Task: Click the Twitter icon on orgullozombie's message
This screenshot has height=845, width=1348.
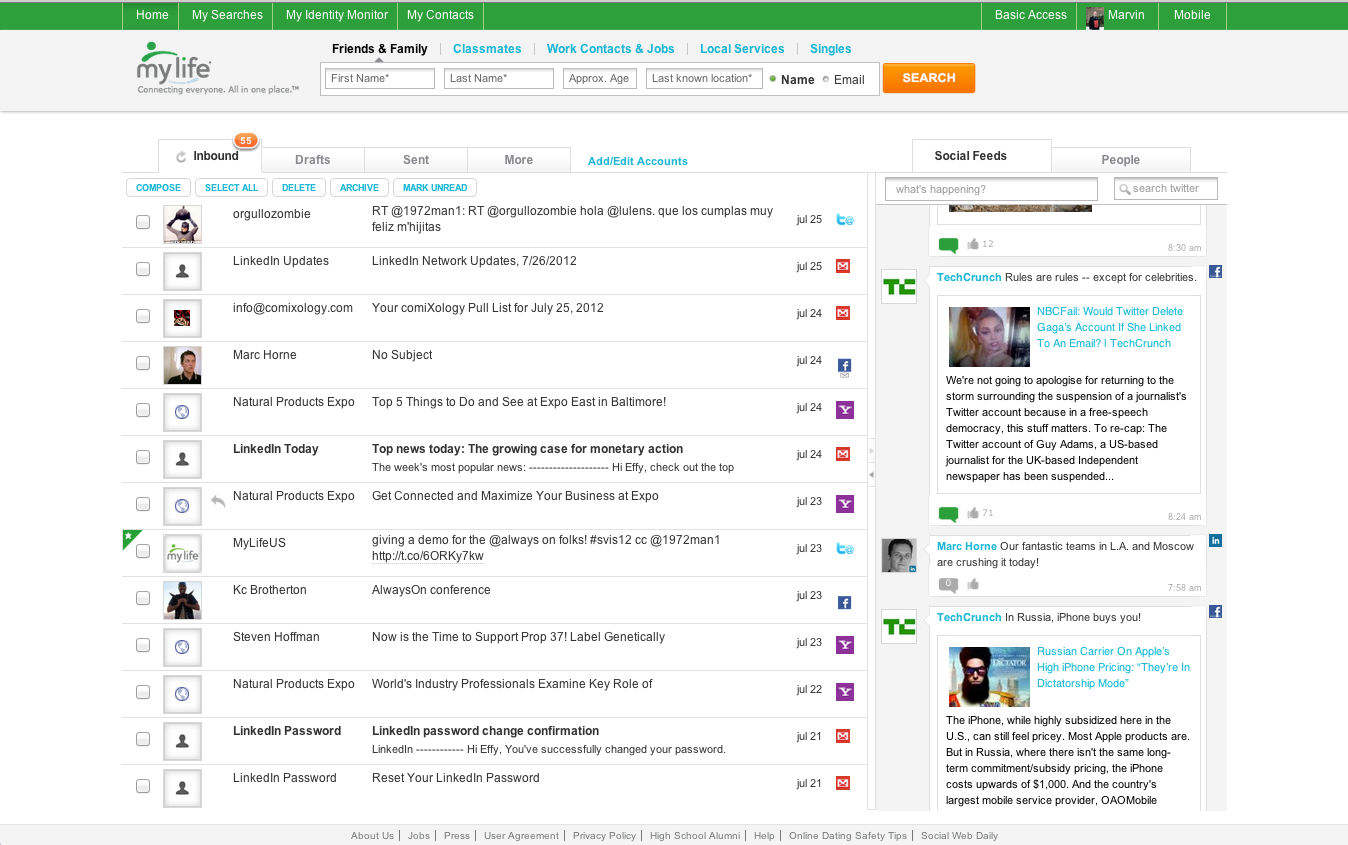Action: 844,220
